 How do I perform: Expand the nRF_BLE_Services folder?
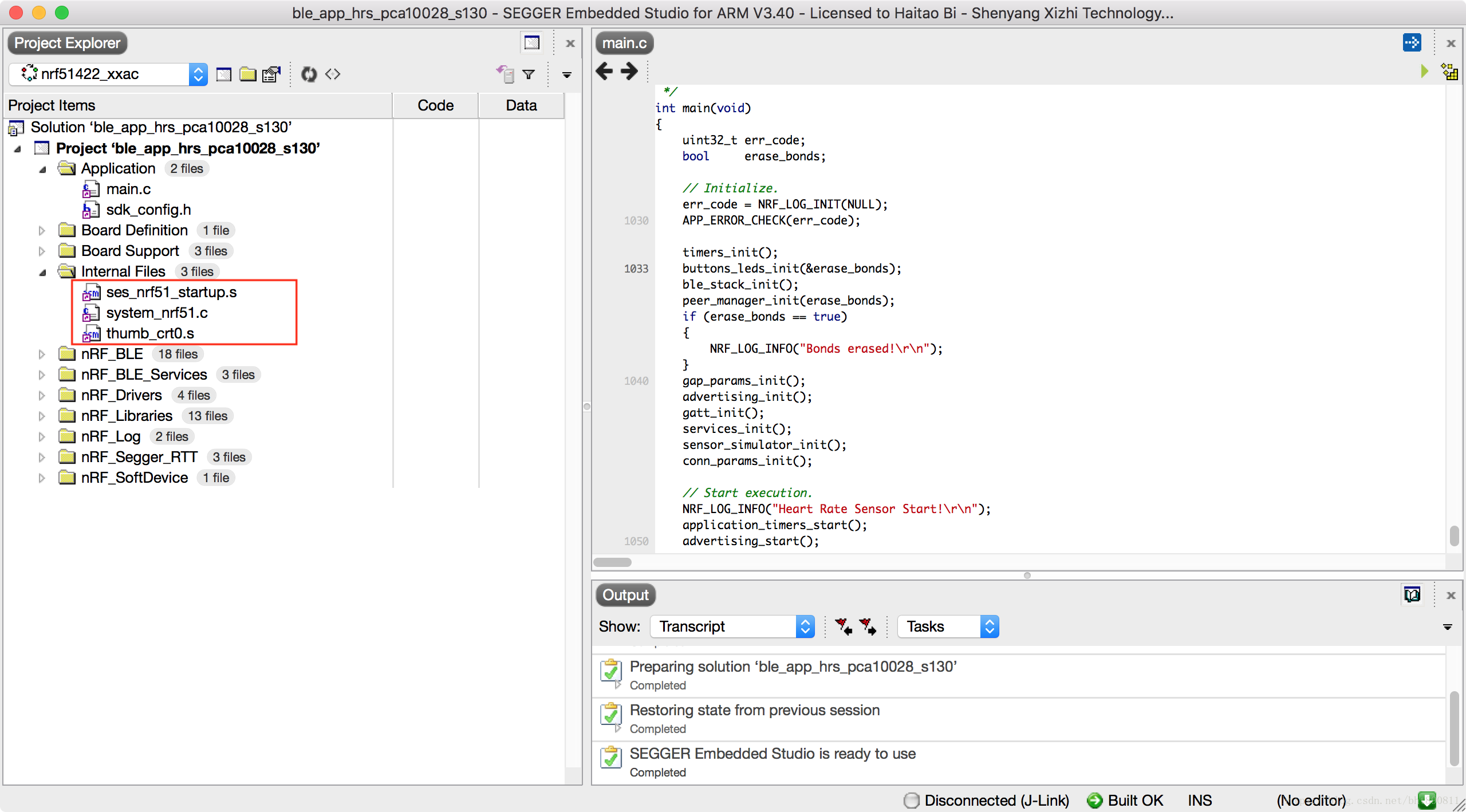pos(42,375)
